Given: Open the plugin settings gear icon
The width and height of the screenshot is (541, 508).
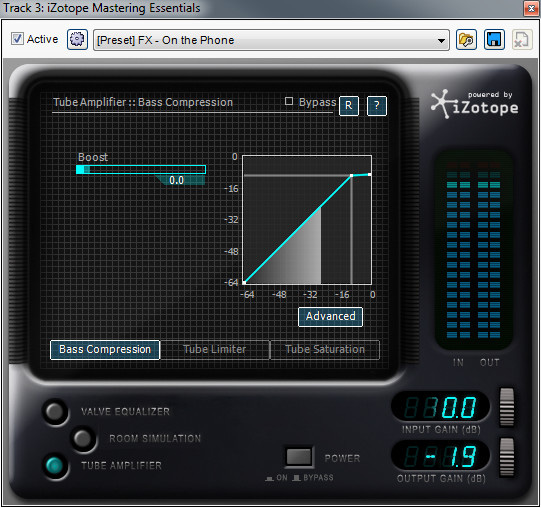Looking at the screenshot, I should (x=77, y=40).
